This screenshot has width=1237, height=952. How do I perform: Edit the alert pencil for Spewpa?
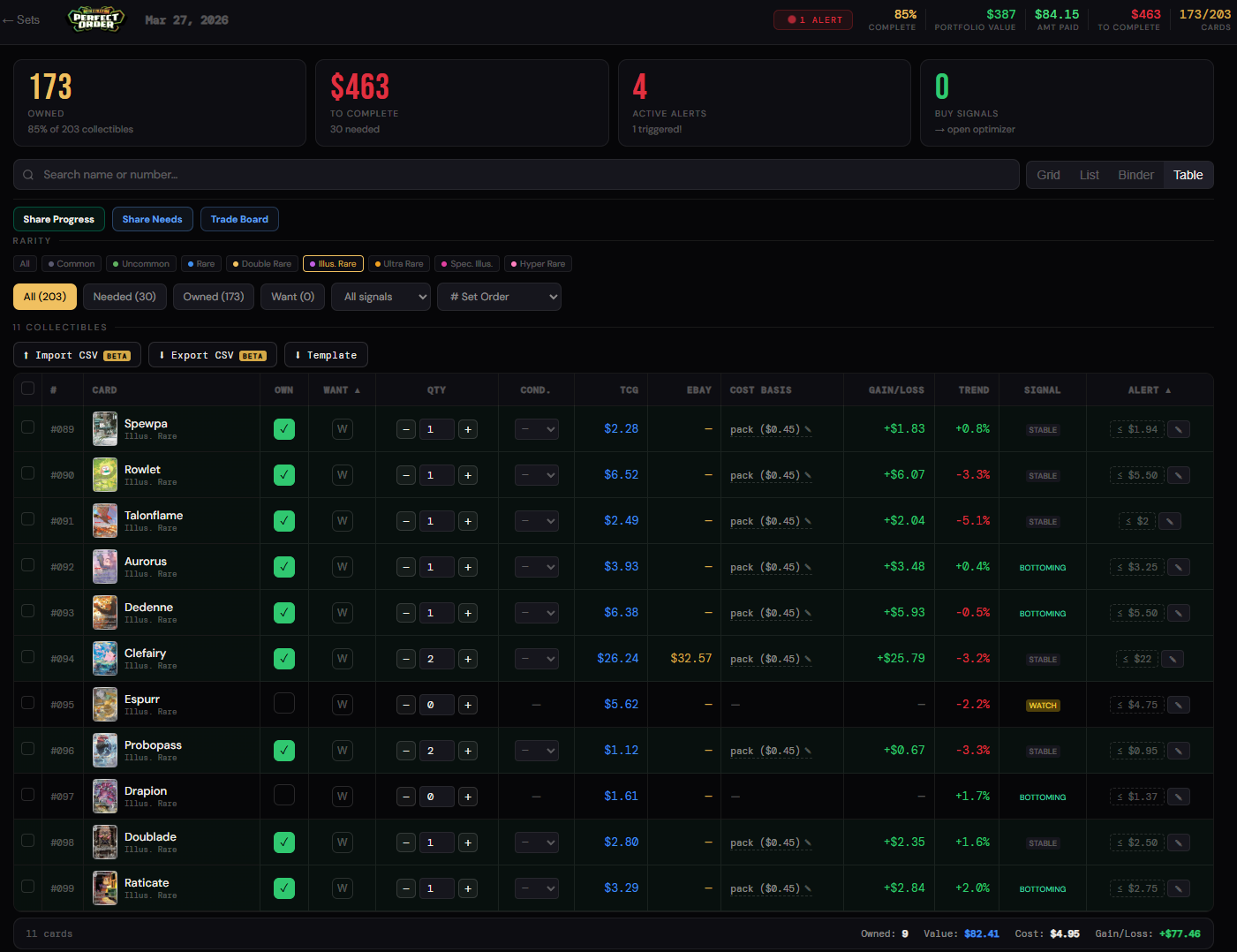click(x=1179, y=429)
